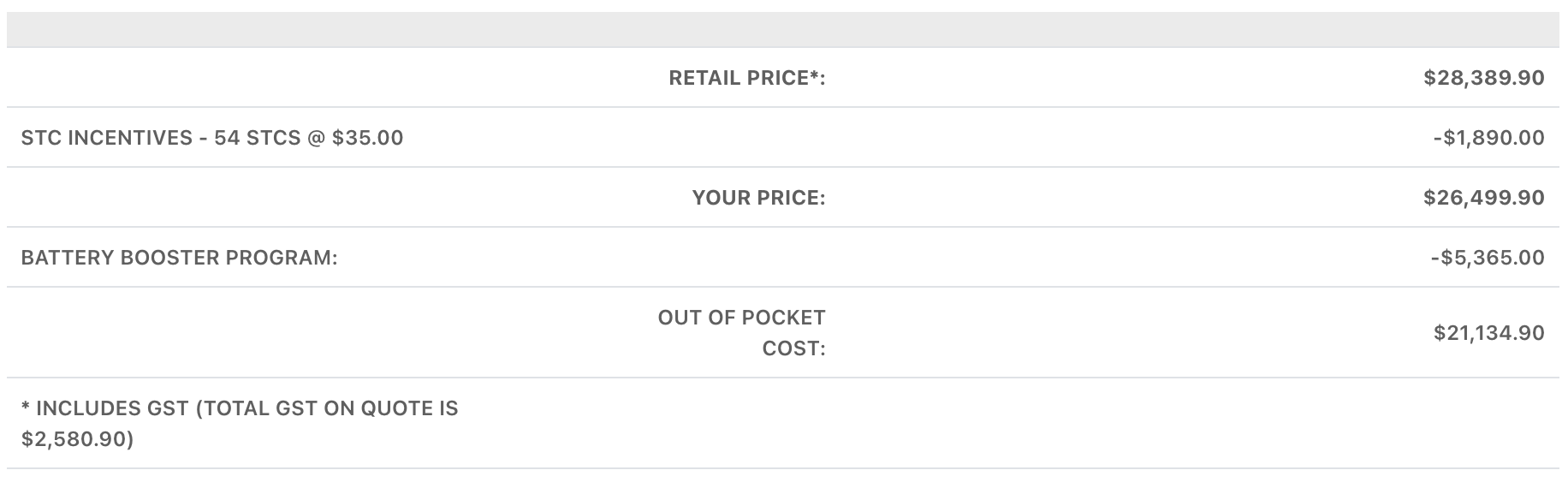Click the YOUR PRICE label
The height and width of the screenshot is (488, 1568).
[758, 198]
